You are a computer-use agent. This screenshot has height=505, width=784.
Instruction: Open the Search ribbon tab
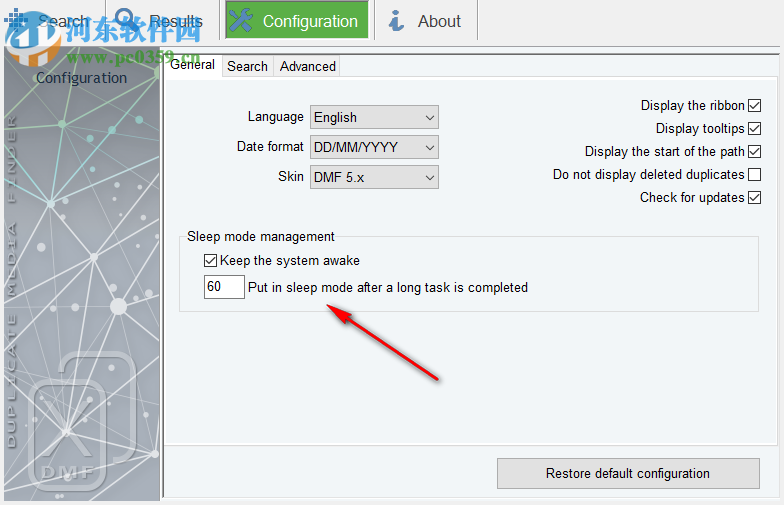52,21
